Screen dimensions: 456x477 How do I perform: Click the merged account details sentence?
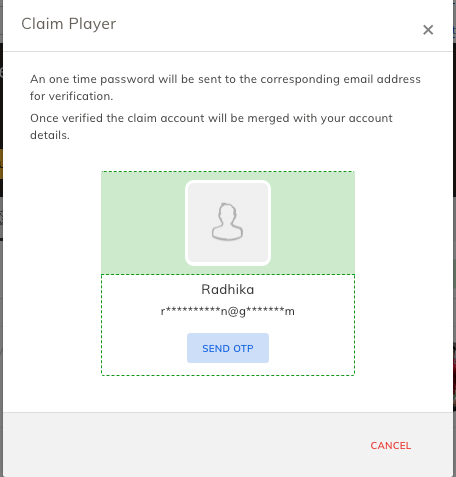click(x=211, y=126)
